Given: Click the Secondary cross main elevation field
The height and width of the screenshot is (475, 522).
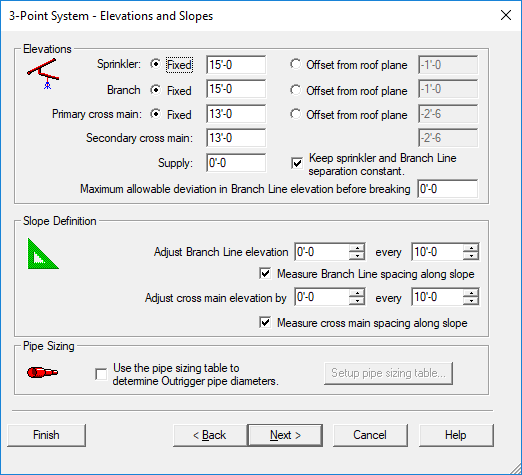Looking at the screenshot, I should coord(236,138).
